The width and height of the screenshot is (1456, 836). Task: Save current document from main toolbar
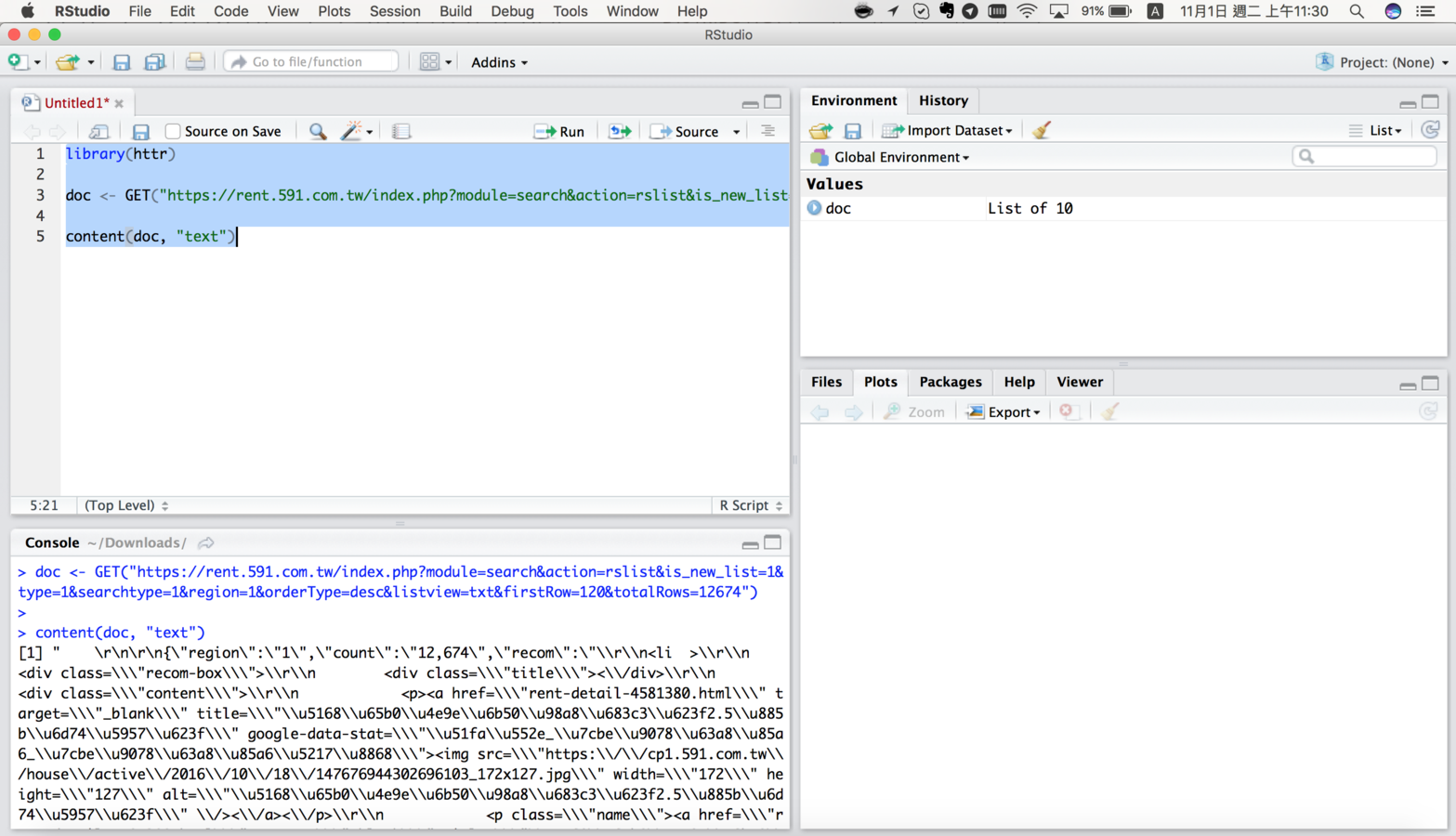click(122, 61)
